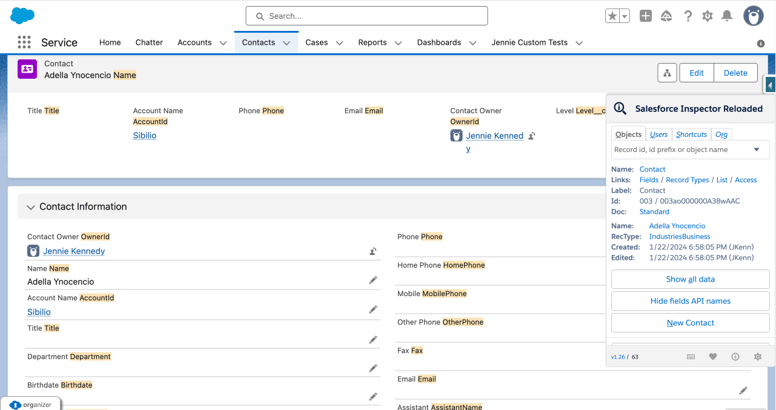Collapse the Salesforce Inspector side panel arrow
Screen dimensions: 776x410
(x=769, y=85)
